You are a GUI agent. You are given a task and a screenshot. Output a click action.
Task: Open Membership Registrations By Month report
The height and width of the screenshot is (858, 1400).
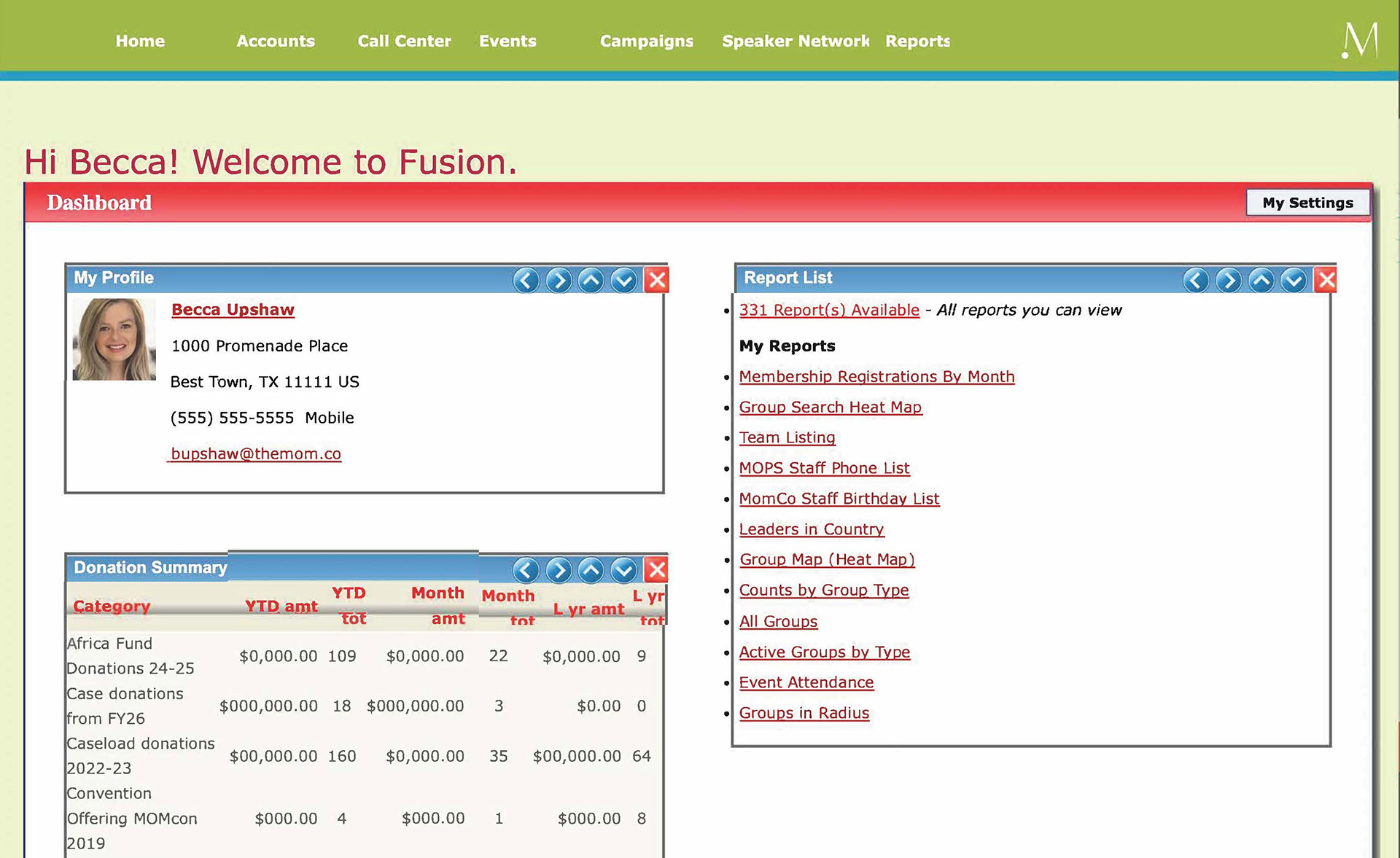pos(876,377)
